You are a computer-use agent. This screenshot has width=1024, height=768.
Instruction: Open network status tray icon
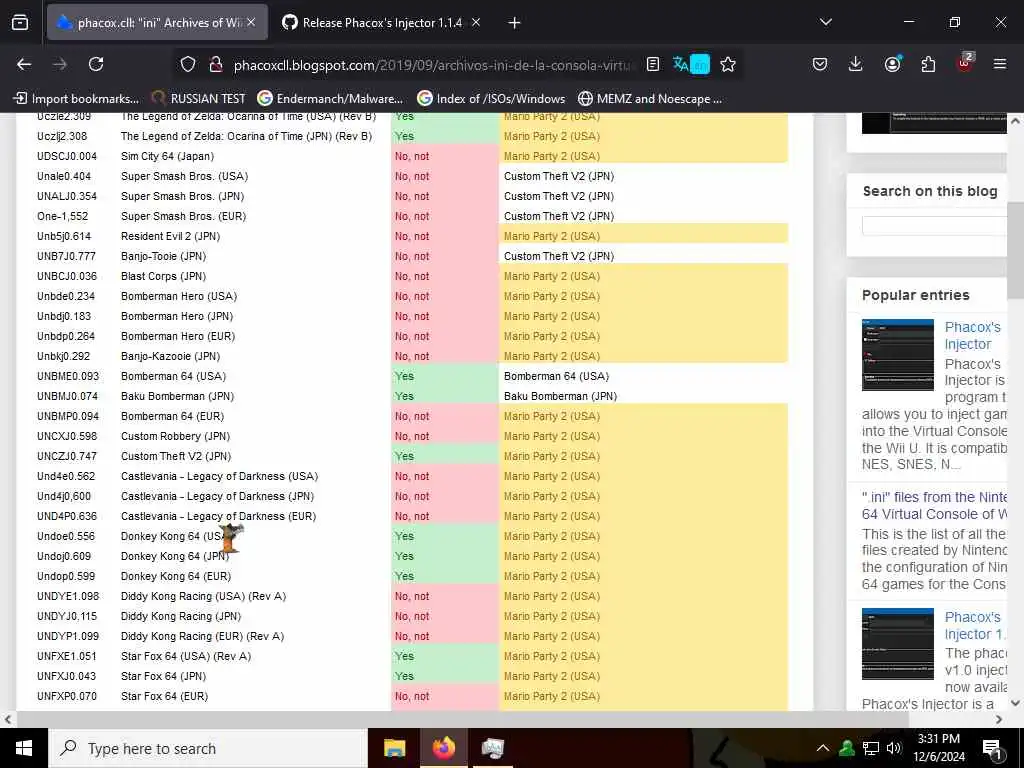(x=871, y=748)
